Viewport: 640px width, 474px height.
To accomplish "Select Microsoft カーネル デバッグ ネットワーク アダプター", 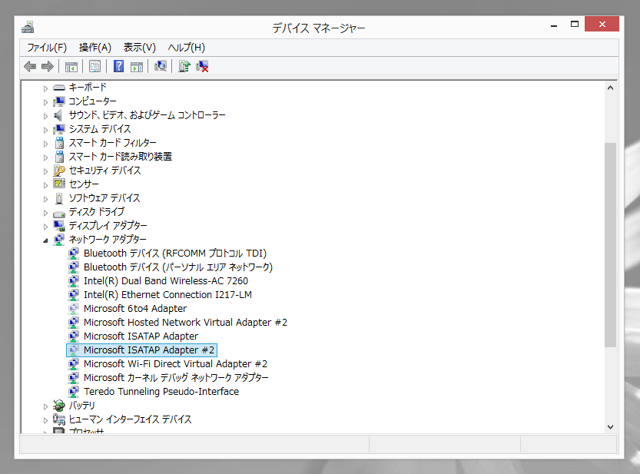I will [176, 378].
